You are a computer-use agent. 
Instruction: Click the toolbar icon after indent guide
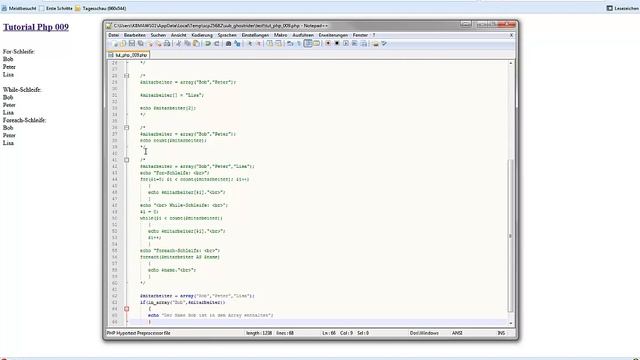point(316,44)
